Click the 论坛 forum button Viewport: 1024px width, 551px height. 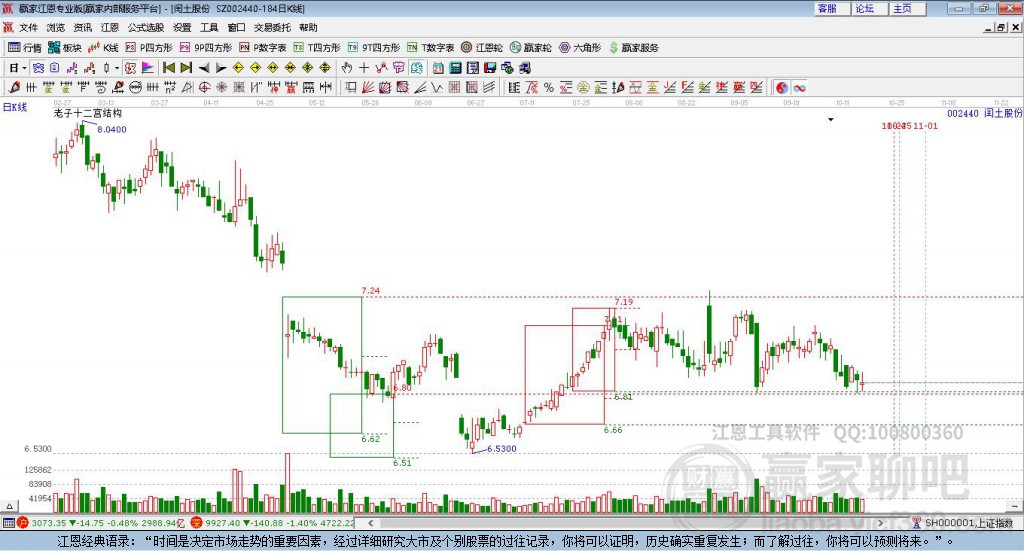coord(871,8)
